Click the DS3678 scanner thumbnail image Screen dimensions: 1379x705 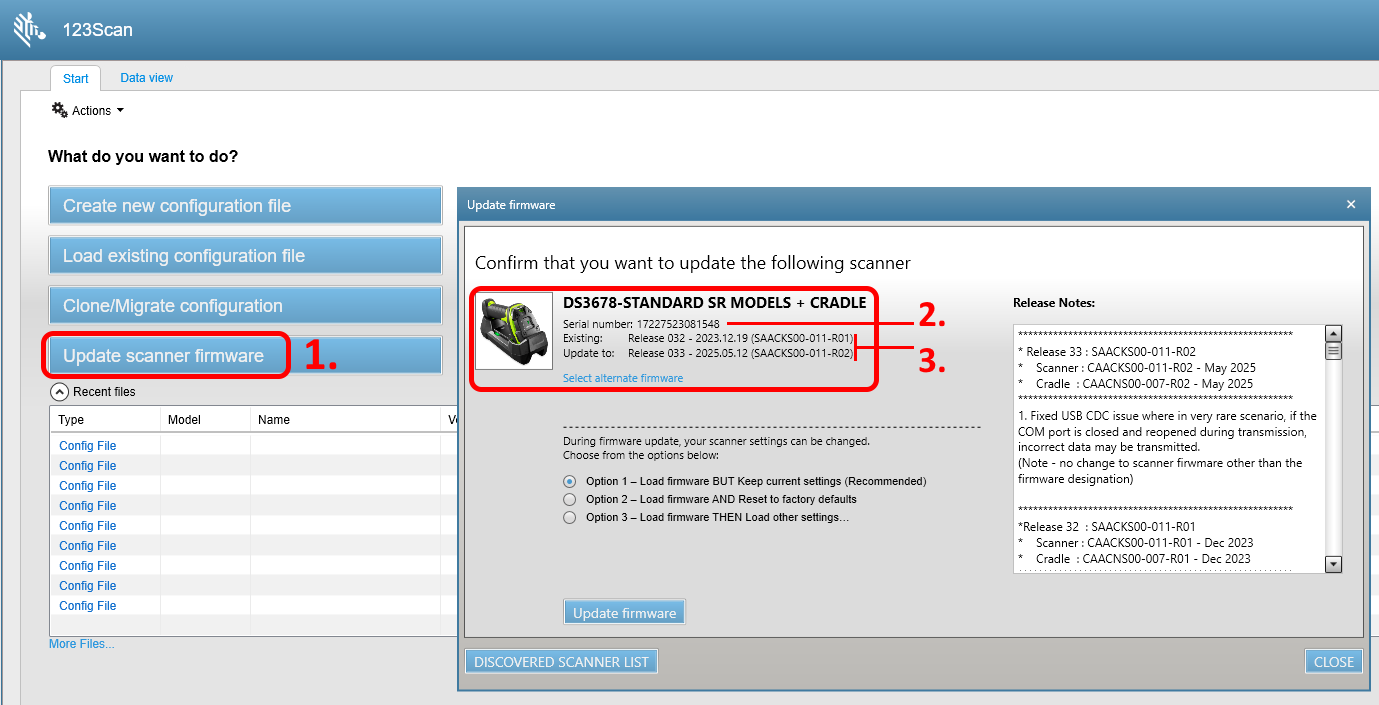[x=514, y=331]
